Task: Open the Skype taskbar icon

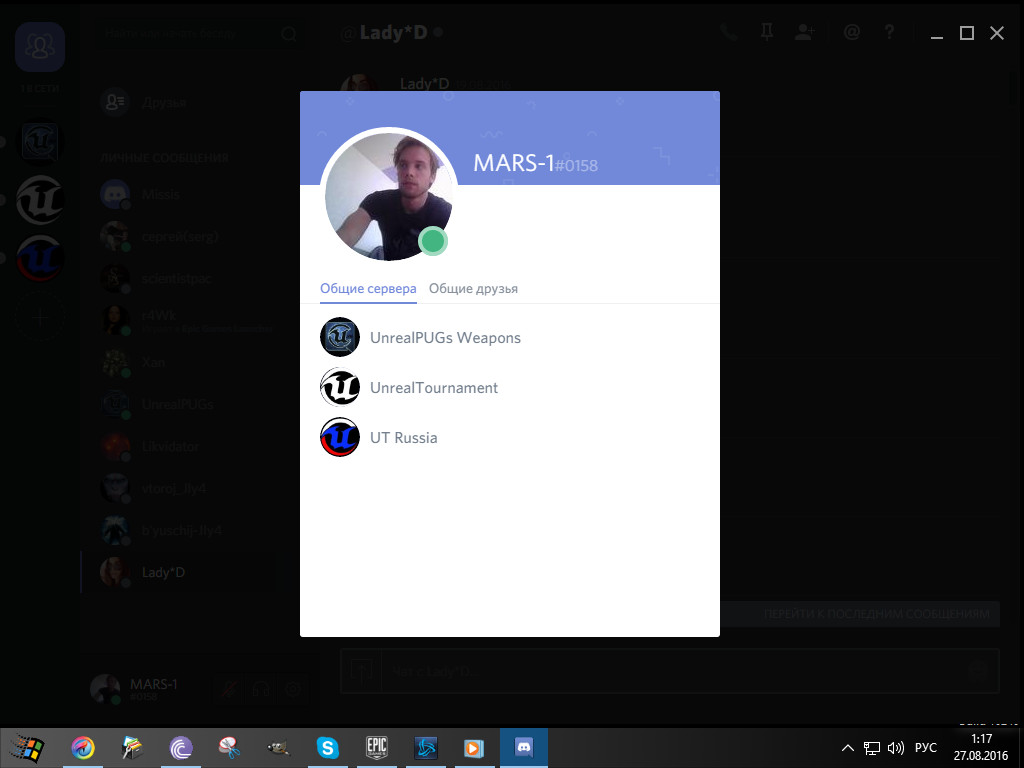Action: click(328, 748)
